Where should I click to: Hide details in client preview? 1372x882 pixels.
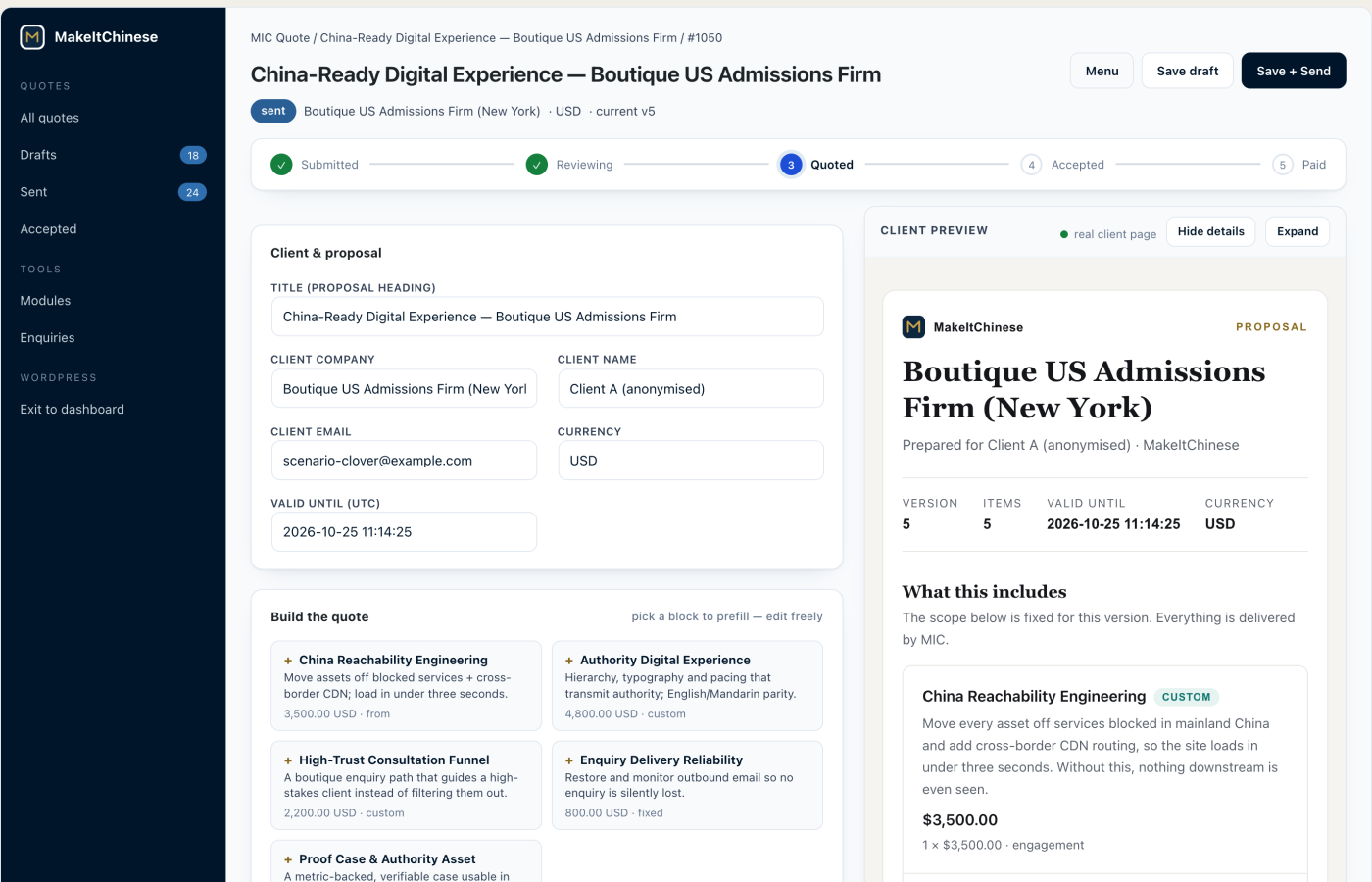coord(1210,231)
